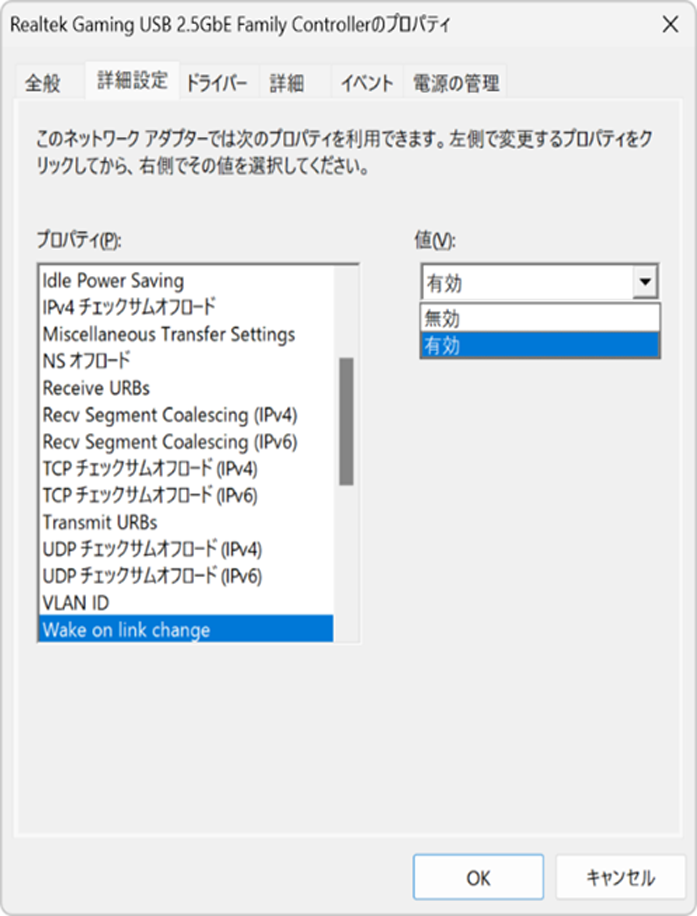Select UDP チェックサムオフロード (IPv4)
Image resolution: width=697 pixels, height=916 pixels.
[186, 549]
